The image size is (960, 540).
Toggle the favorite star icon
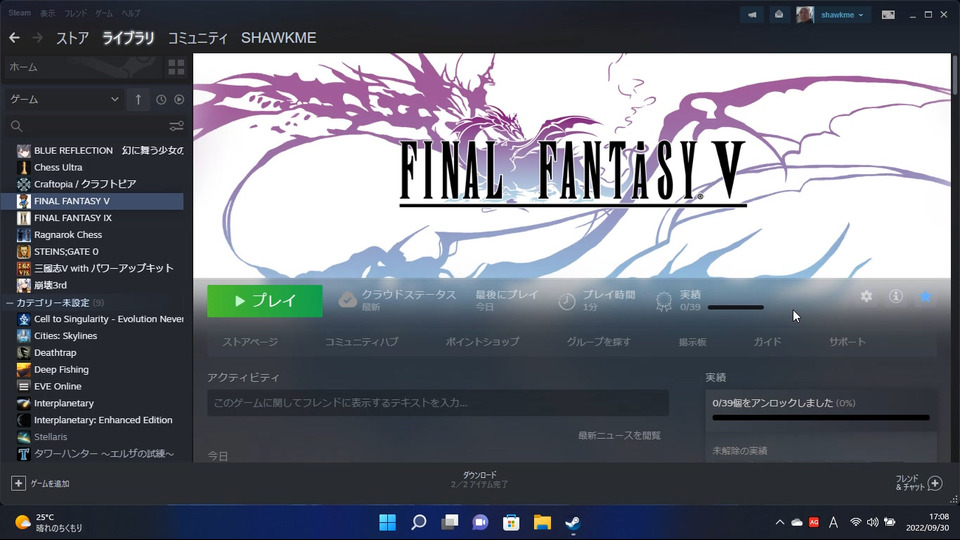pos(925,296)
